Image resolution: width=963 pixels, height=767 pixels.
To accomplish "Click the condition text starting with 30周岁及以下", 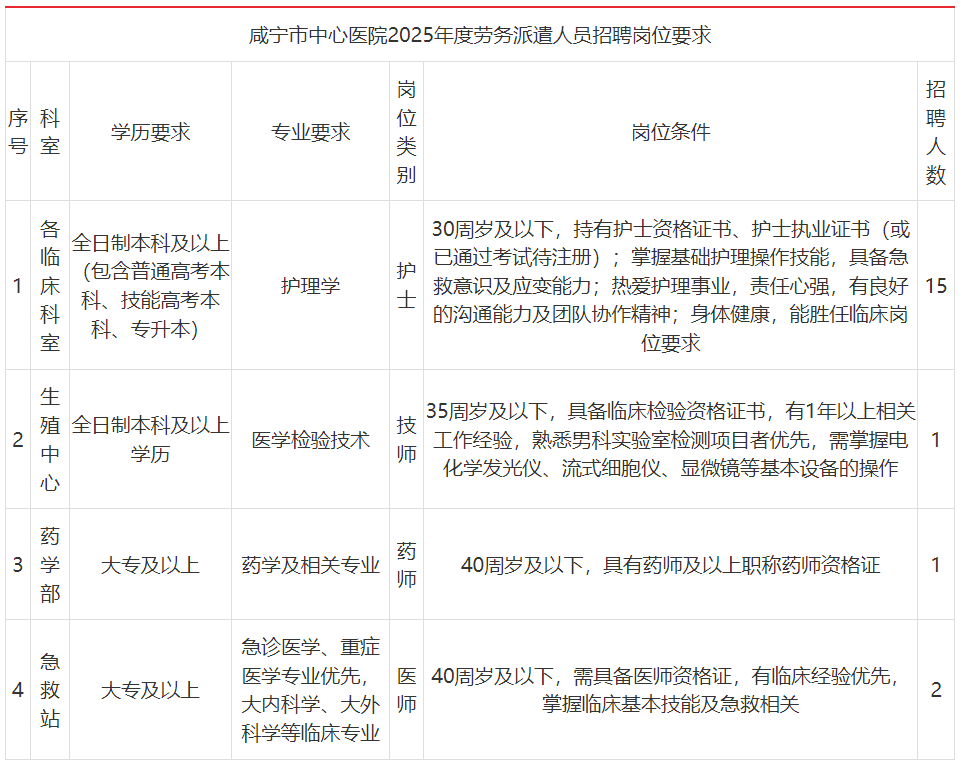I will (670, 286).
